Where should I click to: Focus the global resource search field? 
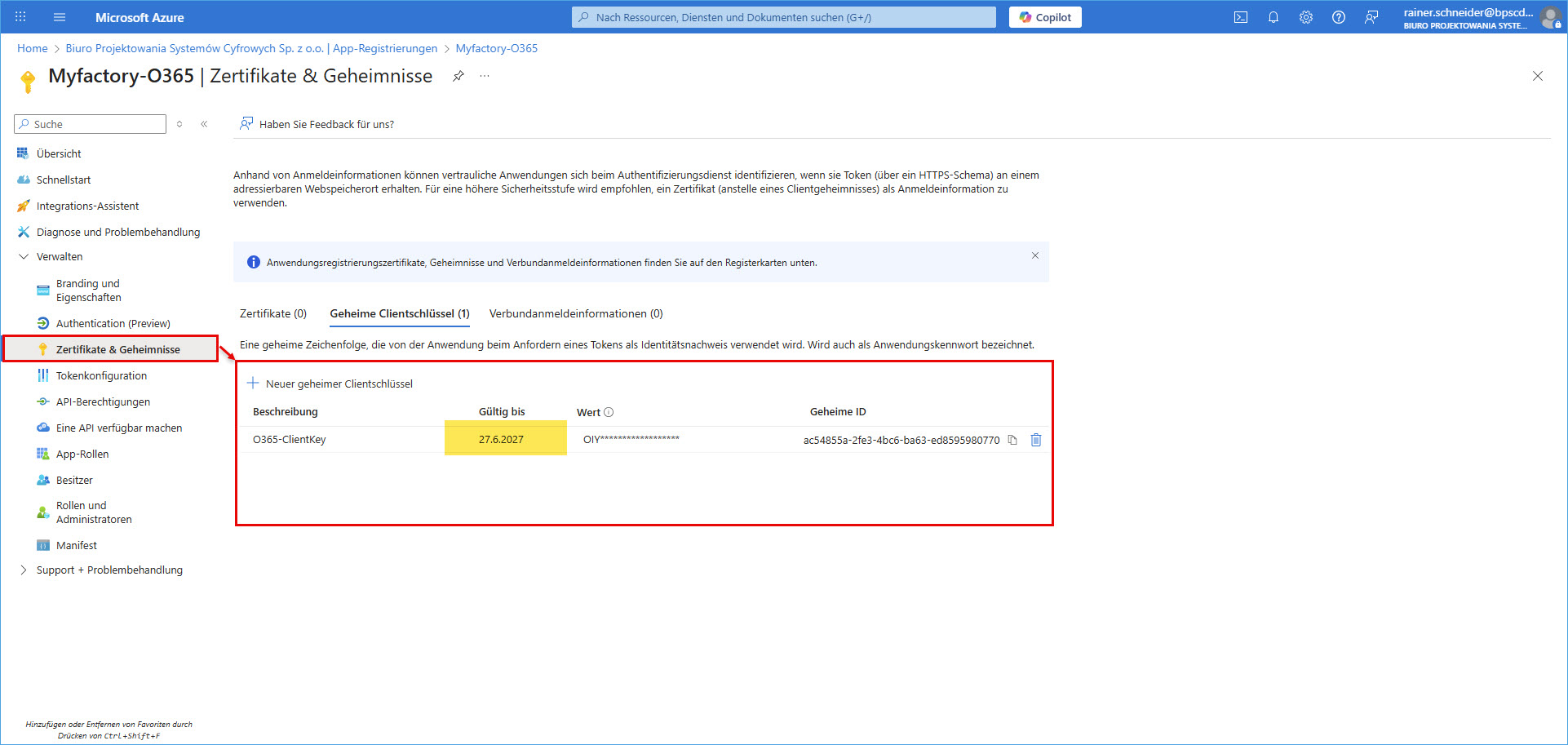[x=783, y=17]
